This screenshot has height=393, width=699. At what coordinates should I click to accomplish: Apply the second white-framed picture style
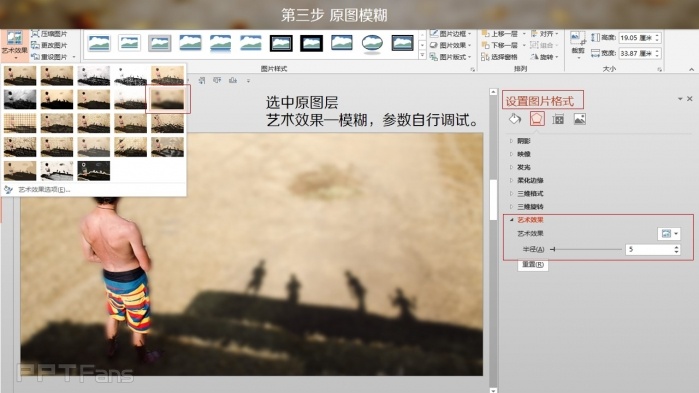click(x=129, y=43)
